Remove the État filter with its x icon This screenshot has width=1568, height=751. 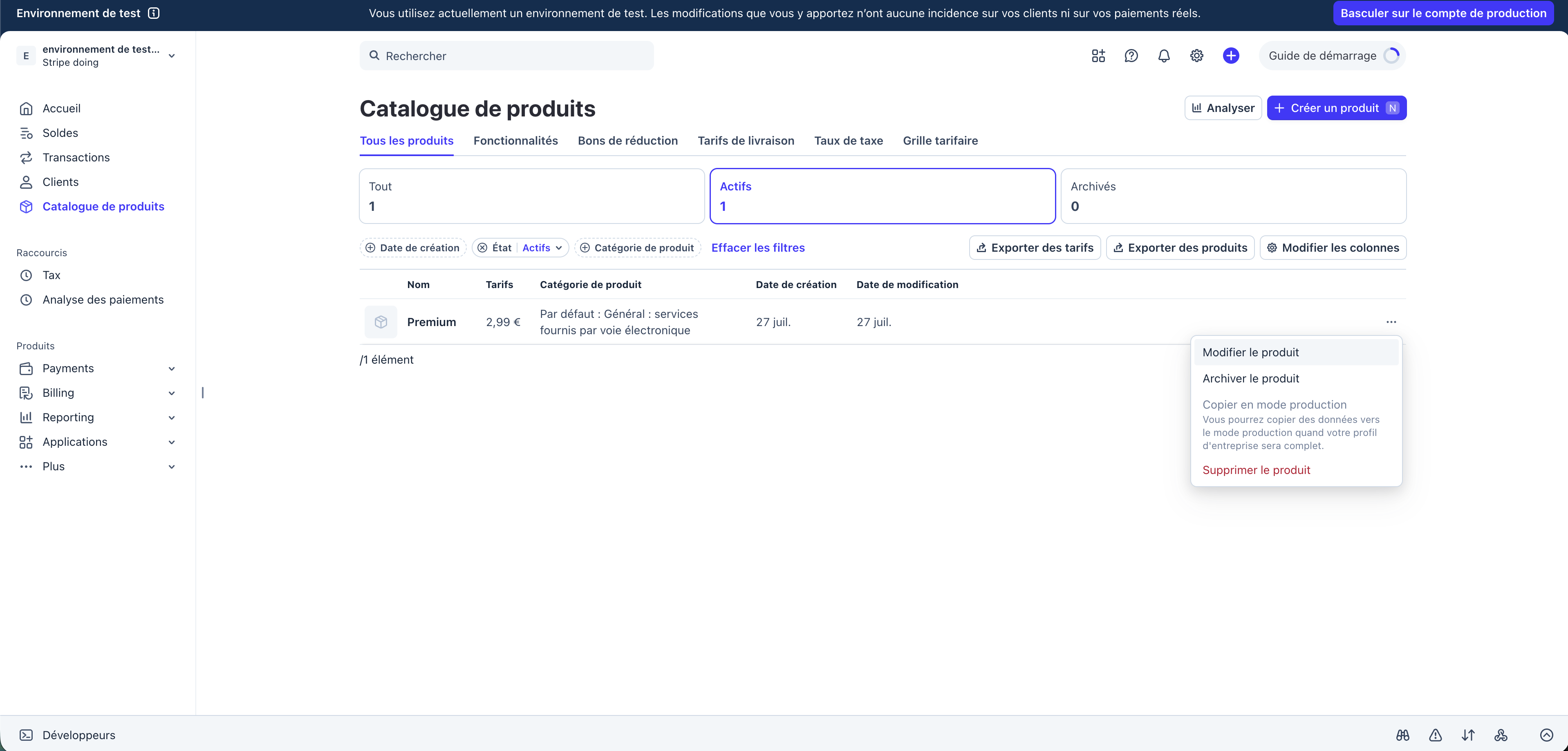pos(482,248)
